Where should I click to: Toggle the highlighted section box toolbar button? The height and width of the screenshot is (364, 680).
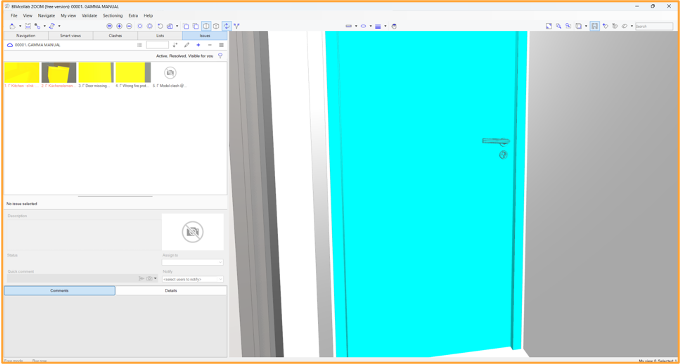pos(206,26)
